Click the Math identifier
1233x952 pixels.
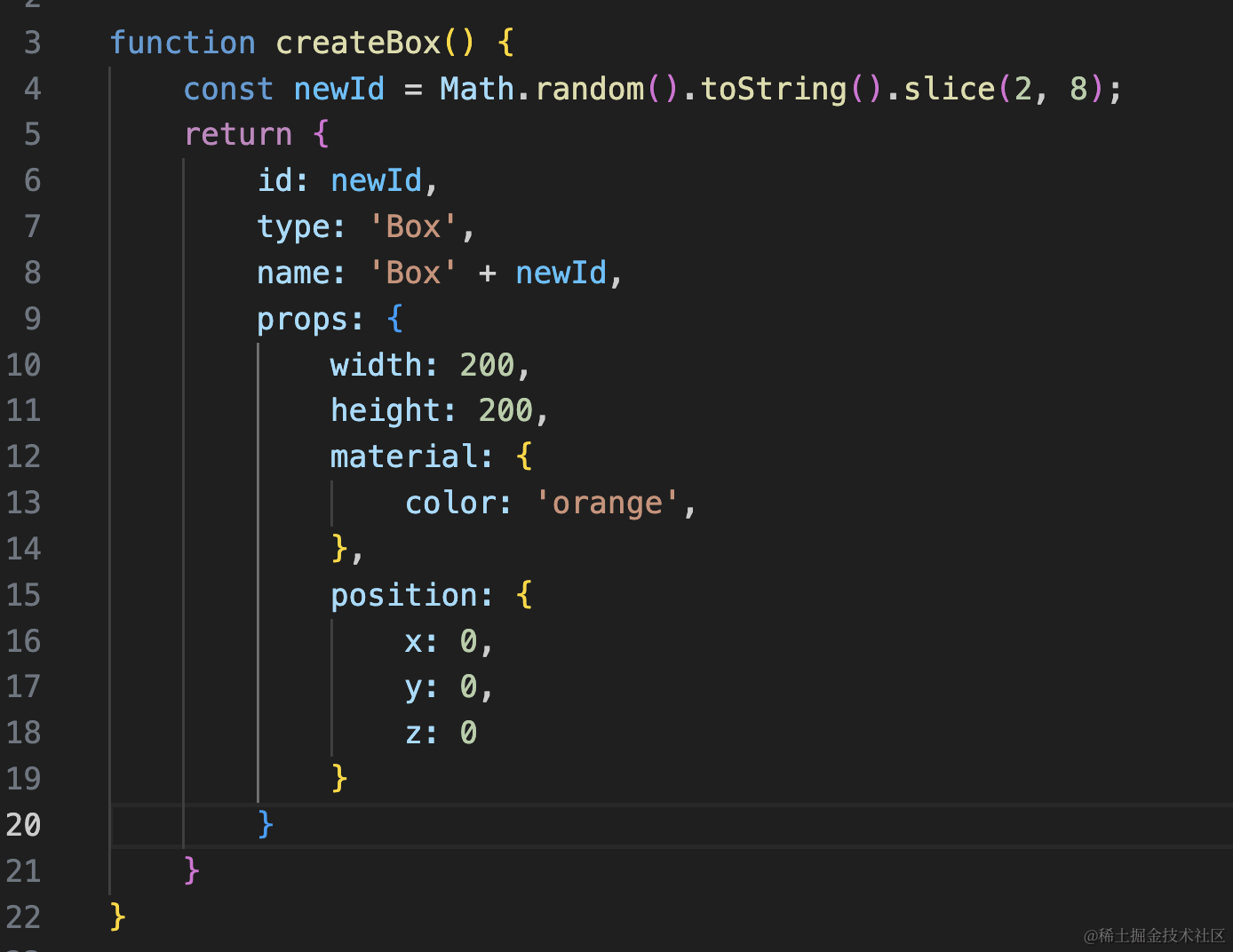[477, 89]
